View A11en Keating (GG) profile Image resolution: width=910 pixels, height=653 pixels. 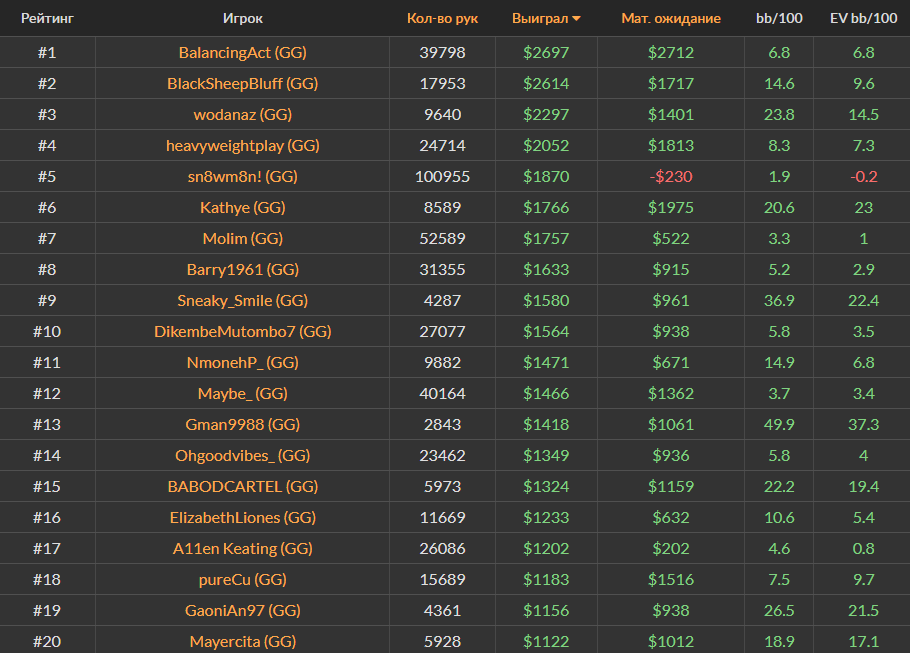tap(243, 548)
